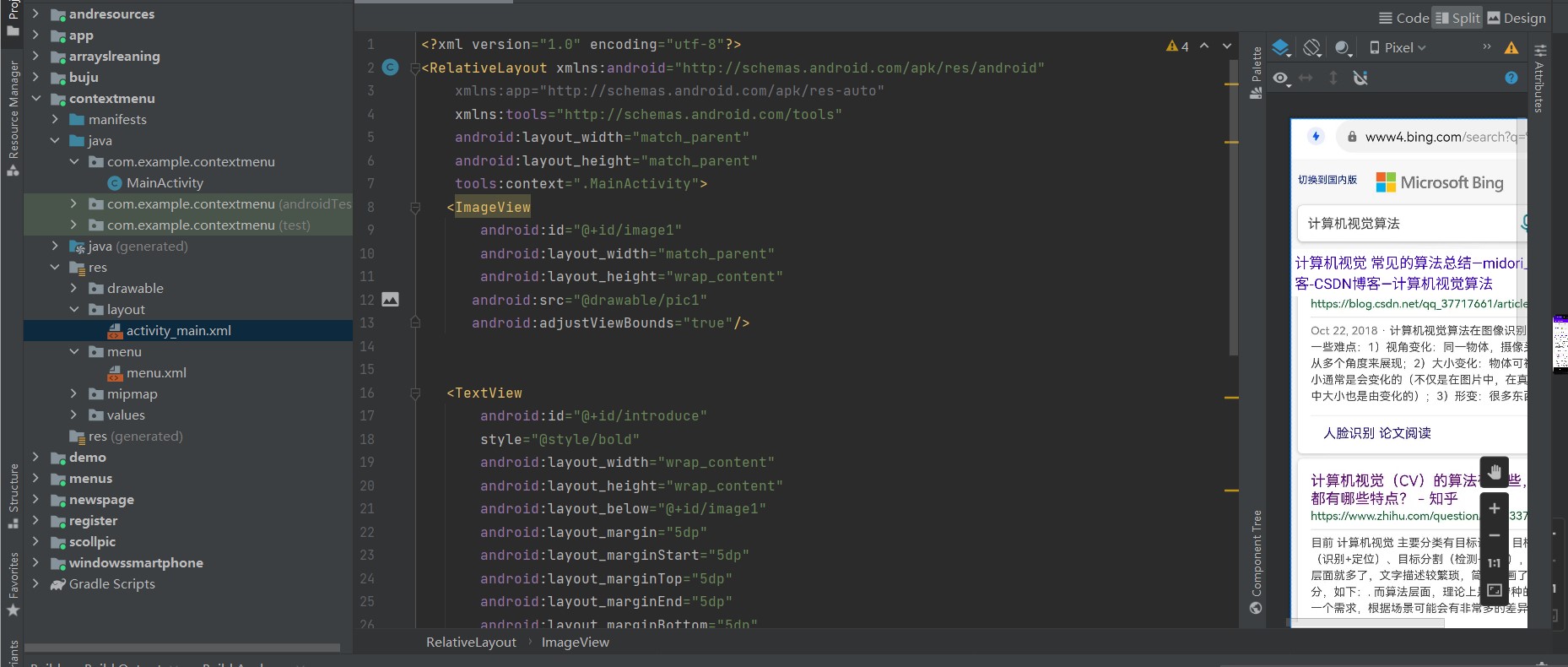Select the newspage module
The width and height of the screenshot is (1568, 667).
click(101, 499)
